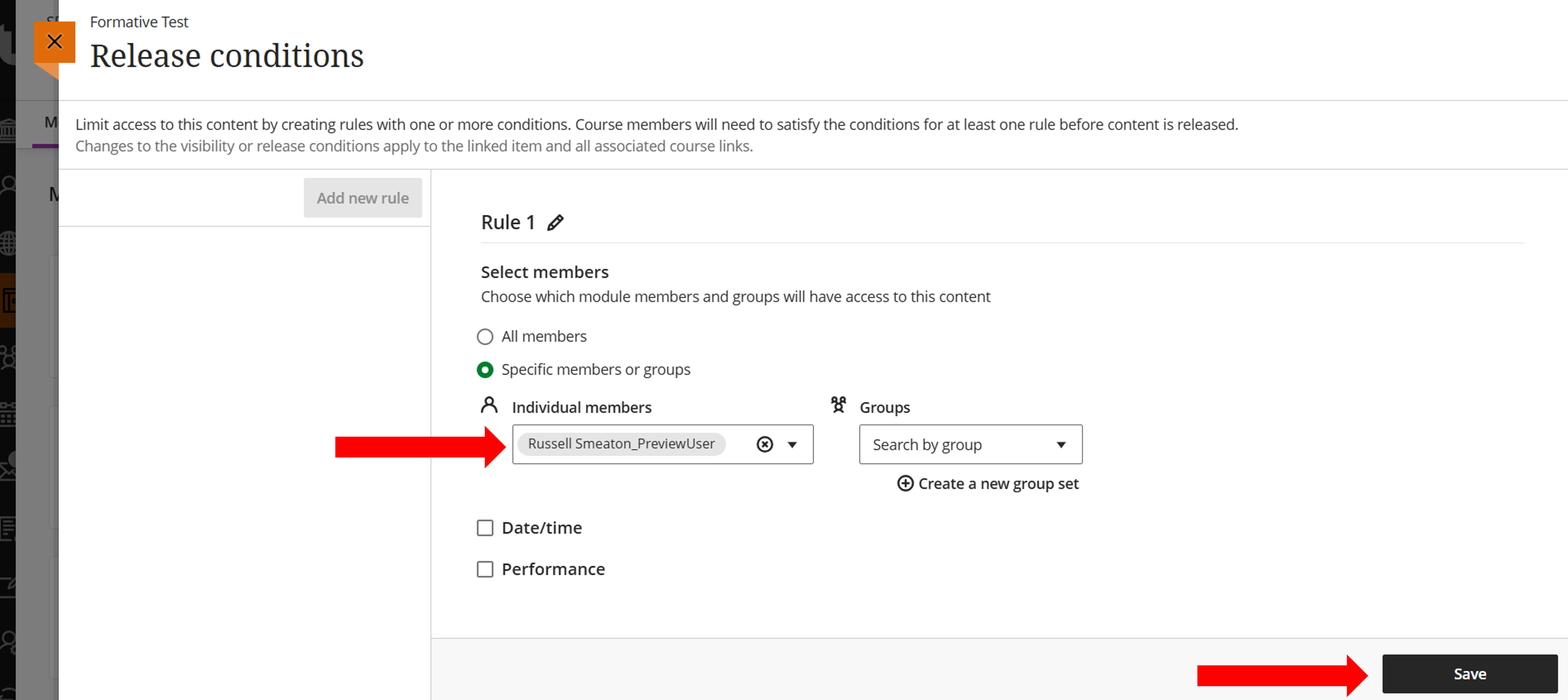Click the Groups people icon

pyautogui.click(x=838, y=405)
